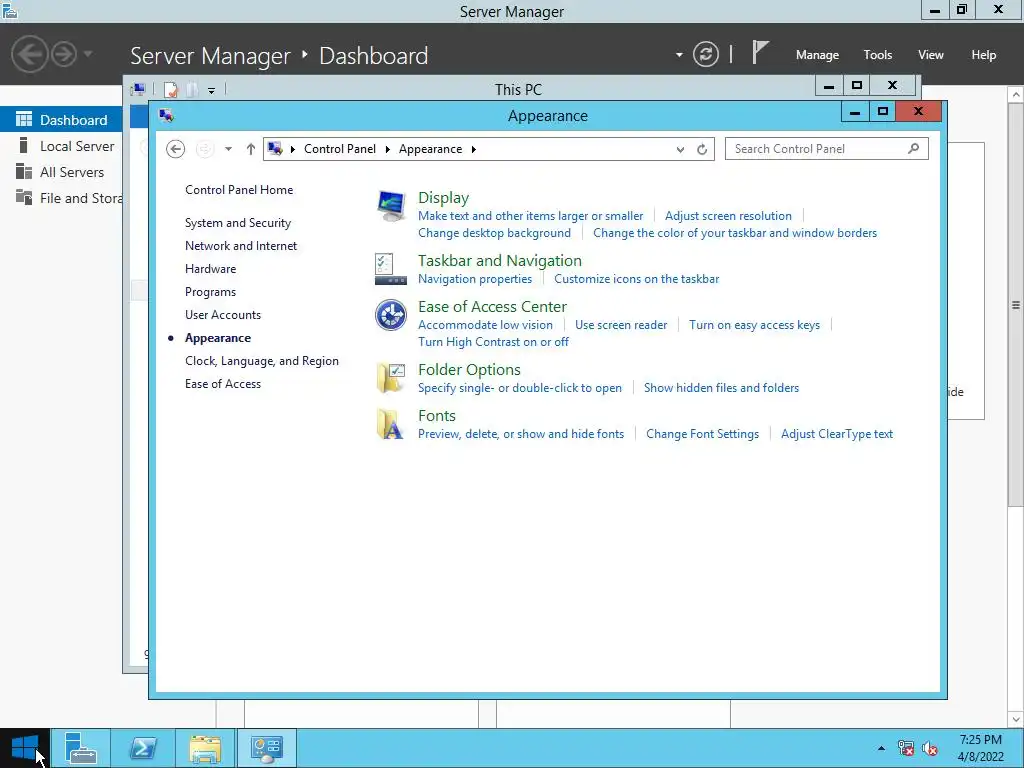
Task: Click the Appearance window title icon
Action: (166, 116)
